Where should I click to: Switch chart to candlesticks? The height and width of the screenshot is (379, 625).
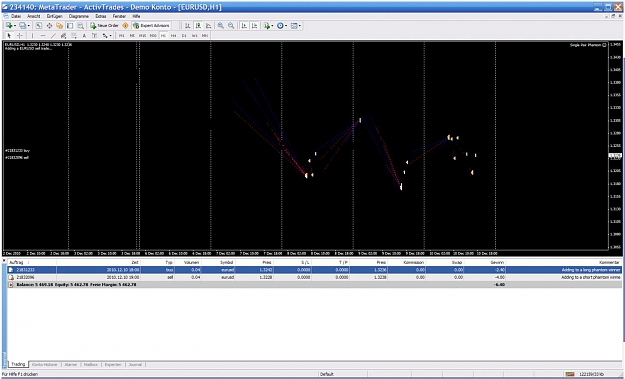click(198, 26)
